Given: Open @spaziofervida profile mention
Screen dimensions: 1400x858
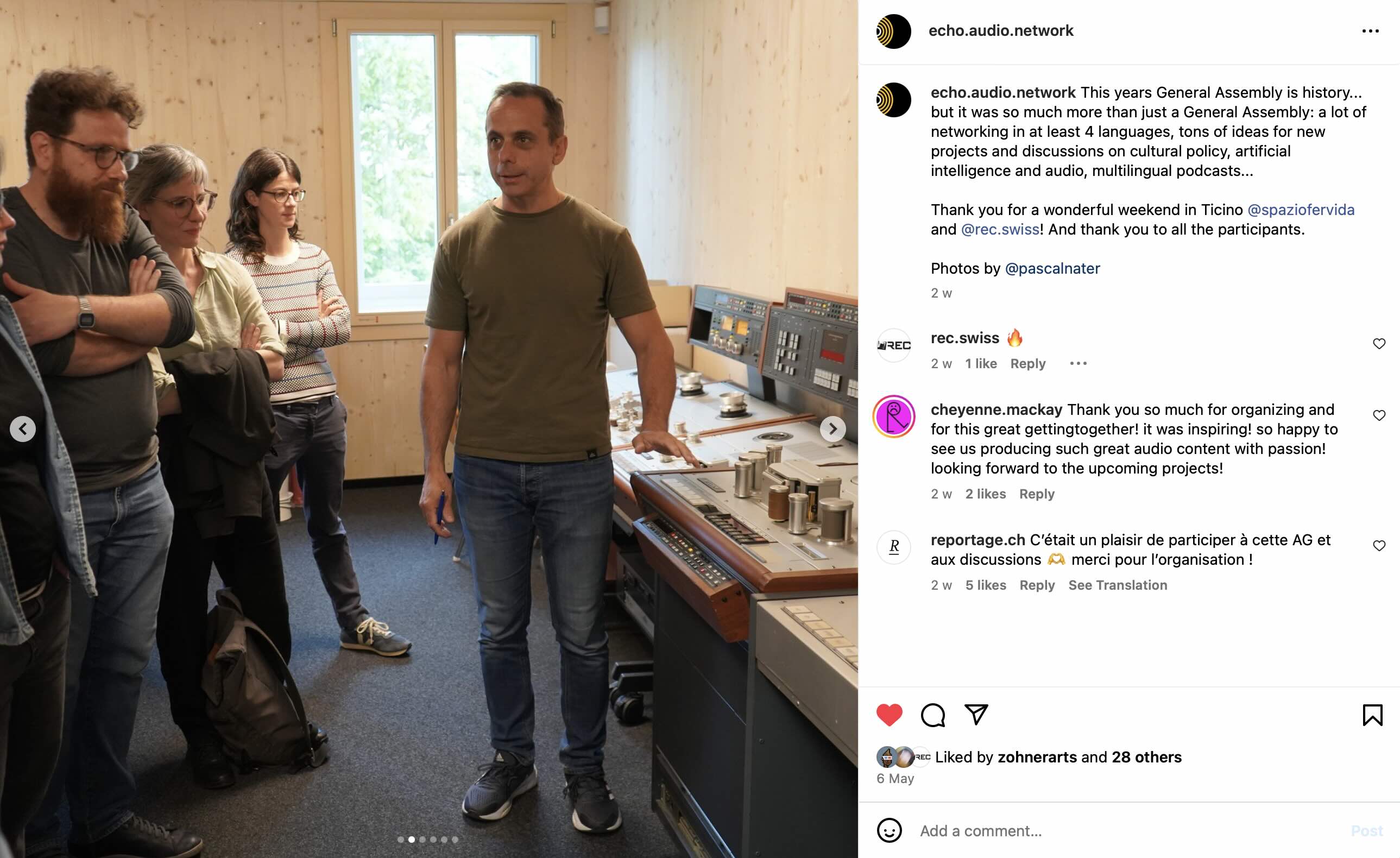Looking at the screenshot, I should point(1301,210).
